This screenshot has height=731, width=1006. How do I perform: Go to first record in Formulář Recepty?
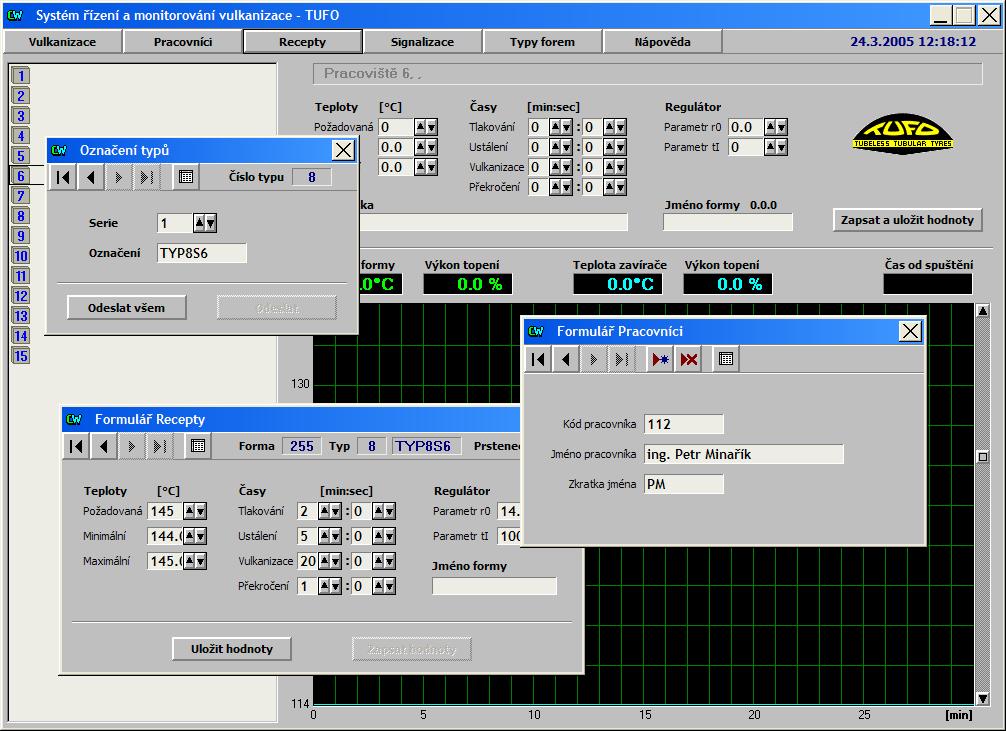[77, 447]
